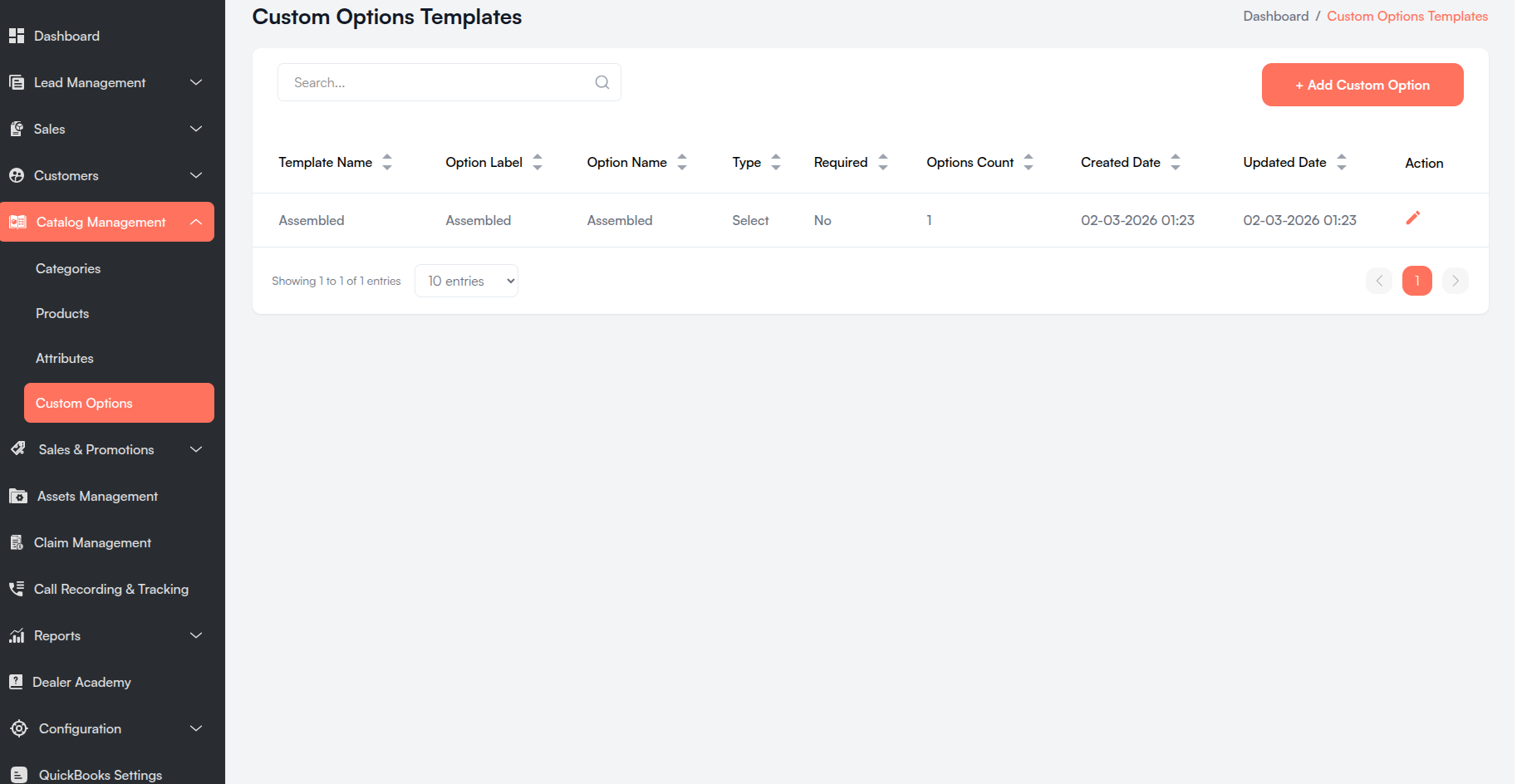Edit the Assembled template with pencil icon
1517x784 pixels.
(x=1413, y=218)
